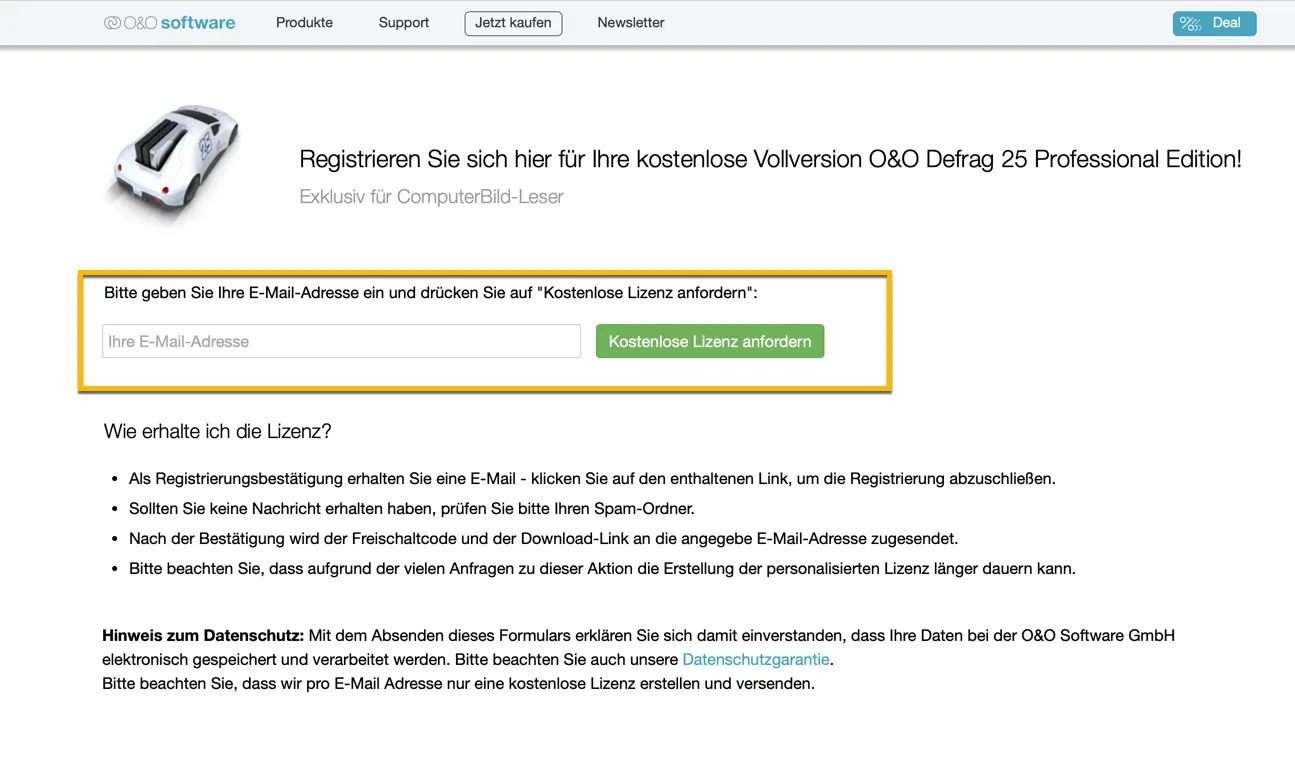Image resolution: width=1295 pixels, height=761 pixels.
Task: Open the Produkte menu
Action: [304, 22]
